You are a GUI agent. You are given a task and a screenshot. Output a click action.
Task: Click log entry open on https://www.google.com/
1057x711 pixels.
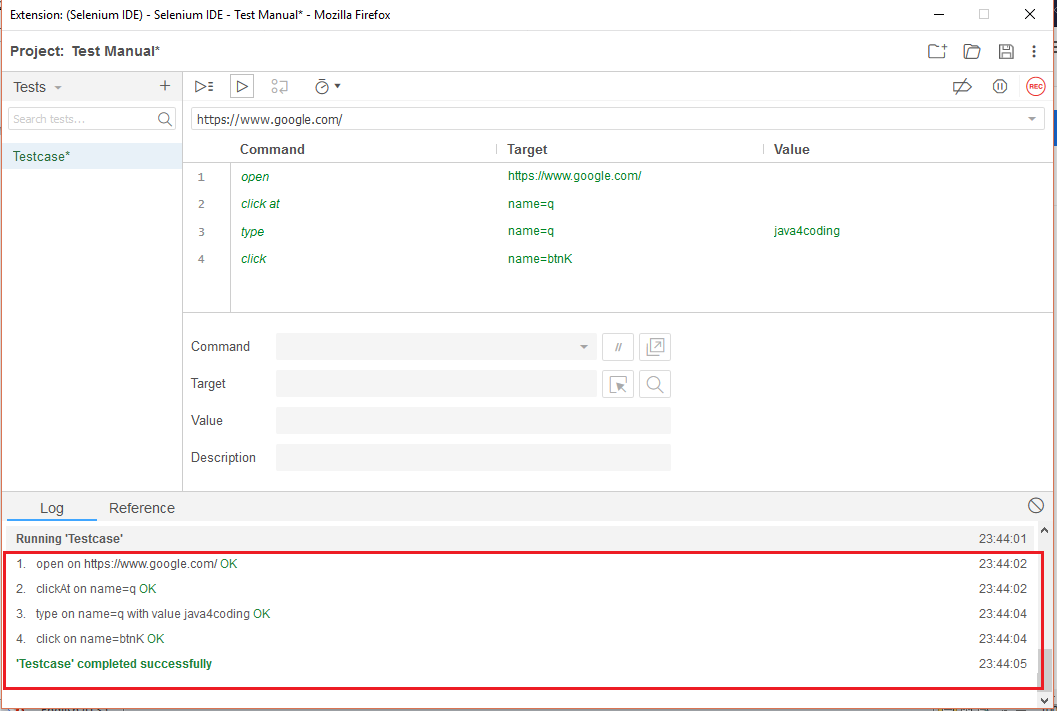[x=137, y=564]
